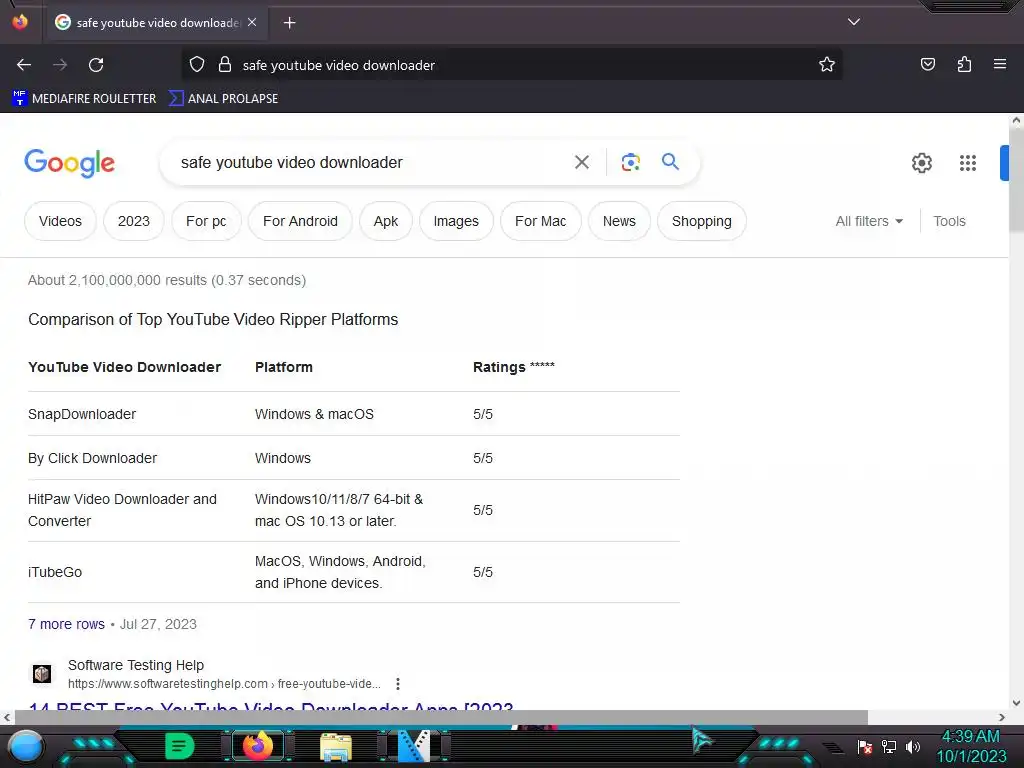The width and height of the screenshot is (1024, 768).
Task: Click the horizontal scrollbar thumb
Action: pos(441,717)
